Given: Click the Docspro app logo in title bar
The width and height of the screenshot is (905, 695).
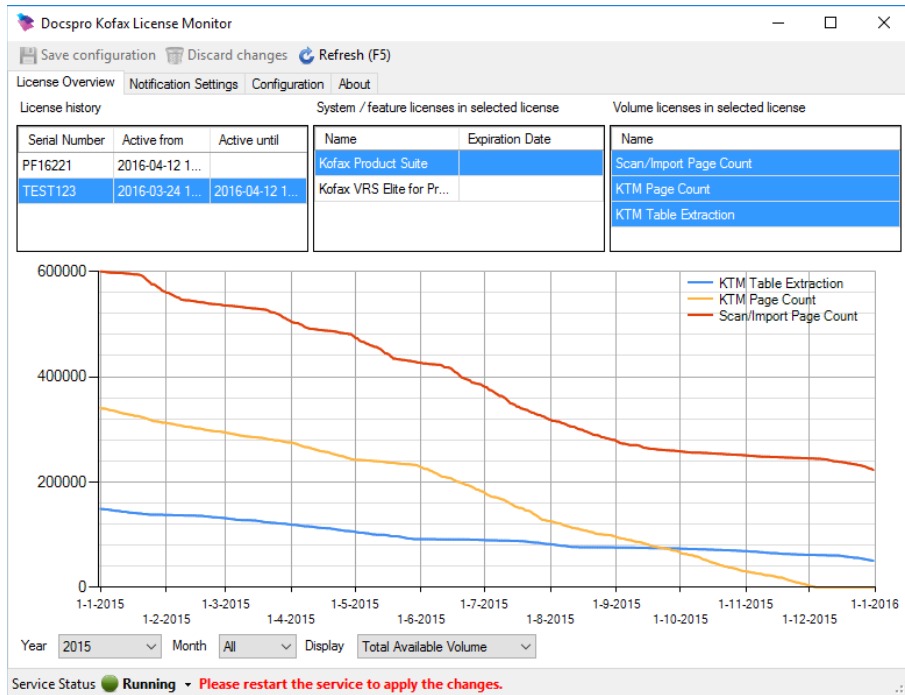Looking at the screenshot, I should click(x=25, y=23).
